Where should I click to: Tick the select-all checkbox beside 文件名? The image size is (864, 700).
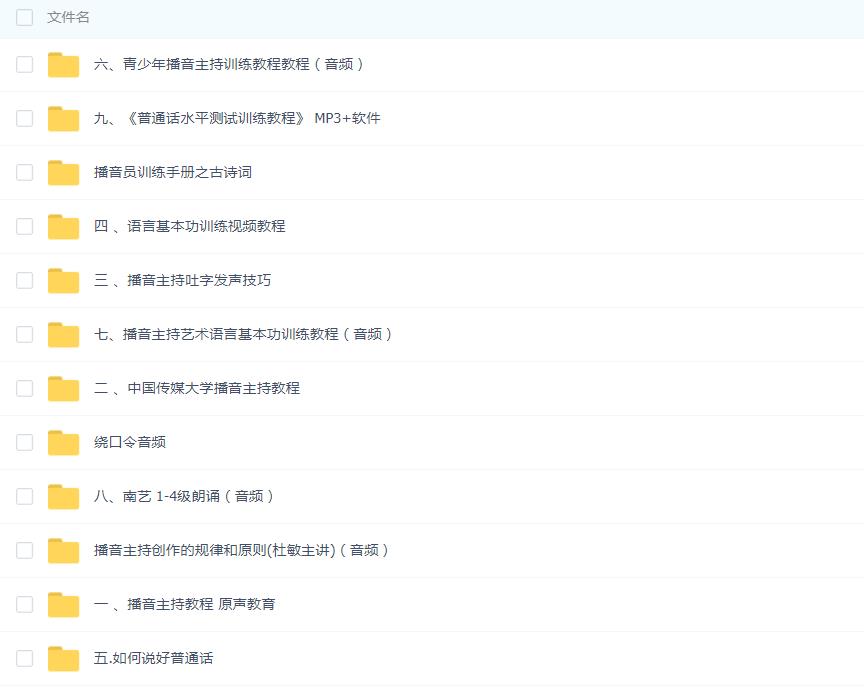pos(24,18)
